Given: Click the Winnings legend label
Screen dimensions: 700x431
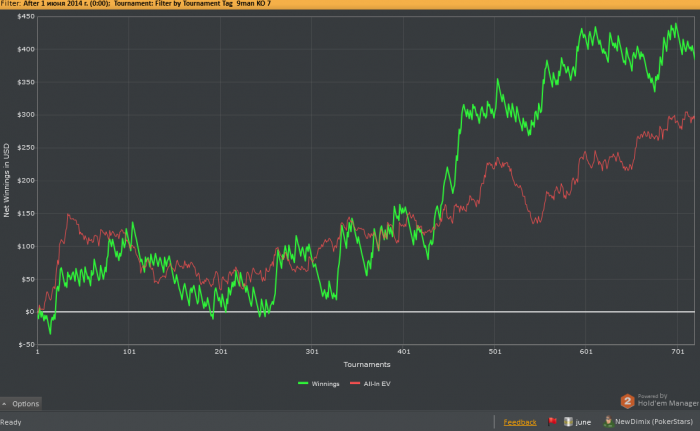Looking at the screenshot, I should pyautogui.click(x=325, y=384).
